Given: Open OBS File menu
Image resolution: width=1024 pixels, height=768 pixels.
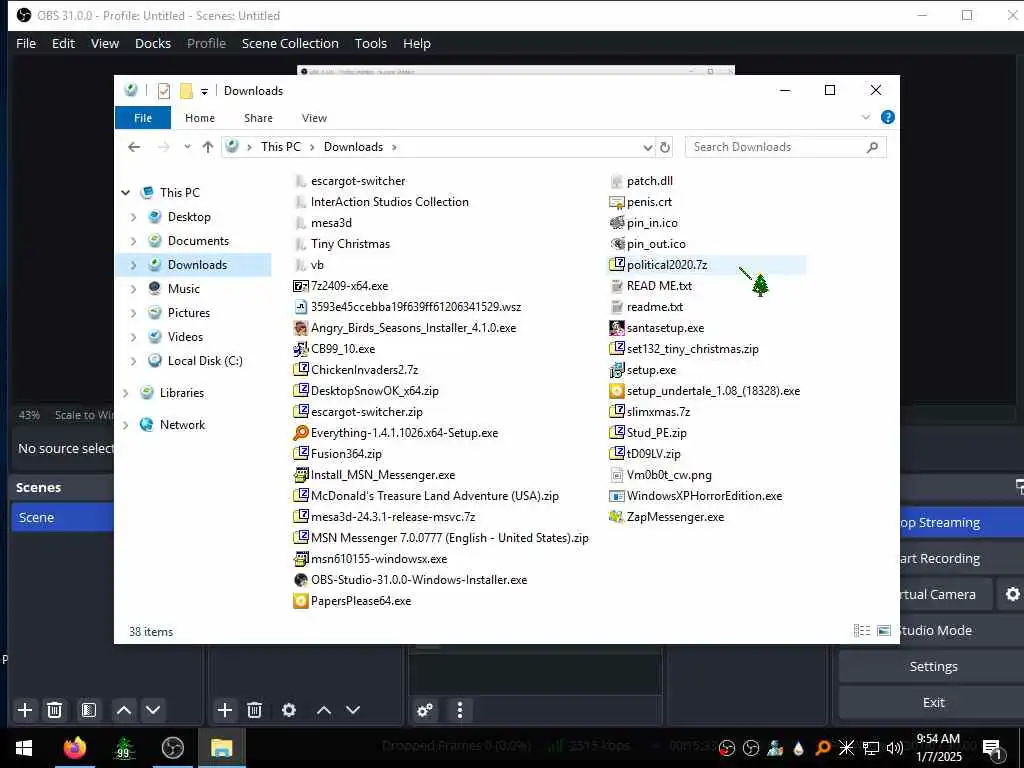Looking at the screenshot, I should coord(25,43).
